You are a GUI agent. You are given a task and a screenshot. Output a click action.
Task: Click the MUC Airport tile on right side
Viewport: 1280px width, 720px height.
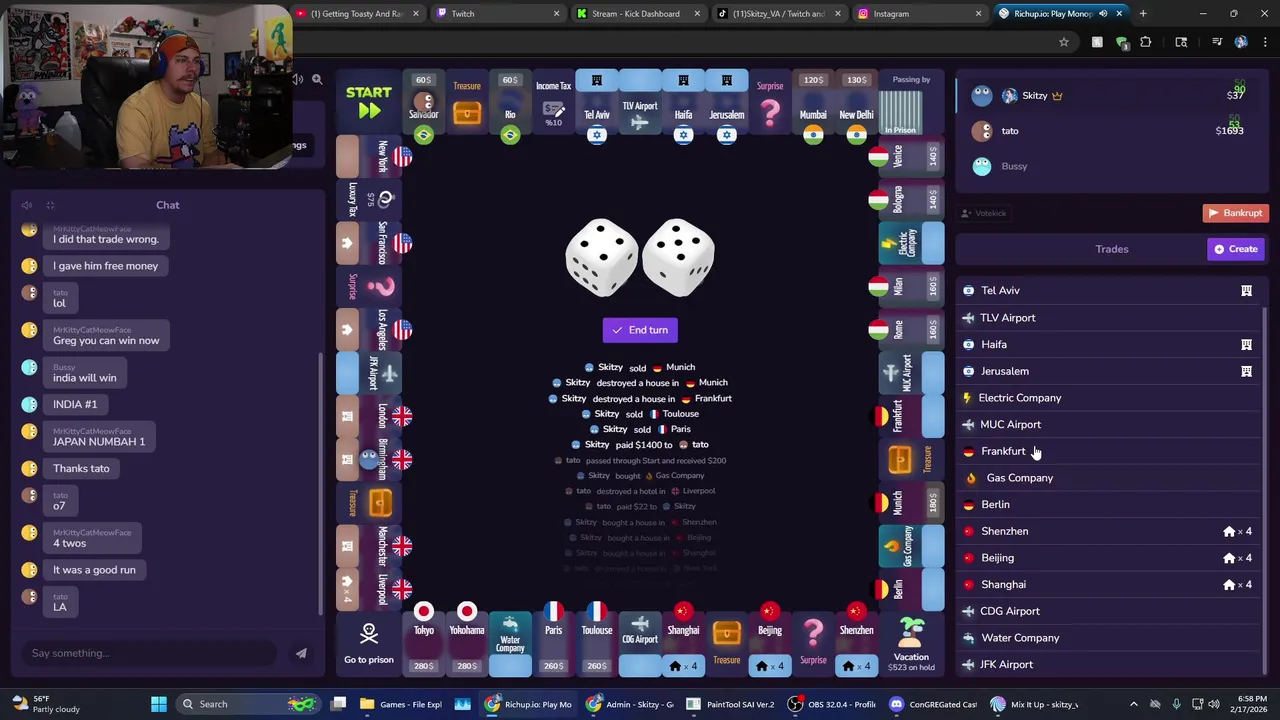click(x=911, y=373)
